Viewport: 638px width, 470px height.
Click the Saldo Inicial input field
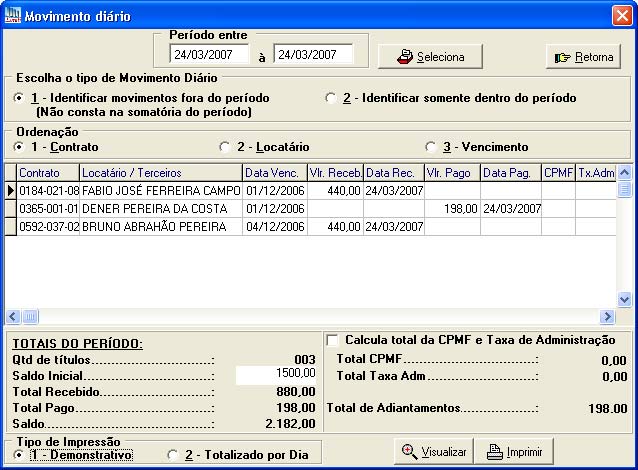pos(277,374)
